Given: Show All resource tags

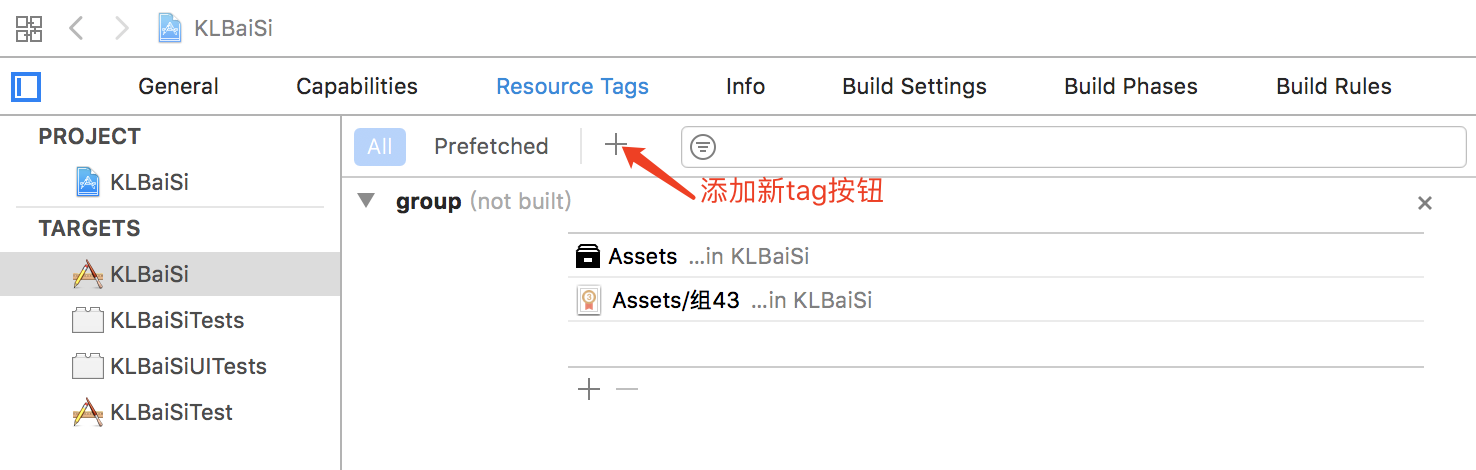Looking at the screenshot, I should click(380, 146).
